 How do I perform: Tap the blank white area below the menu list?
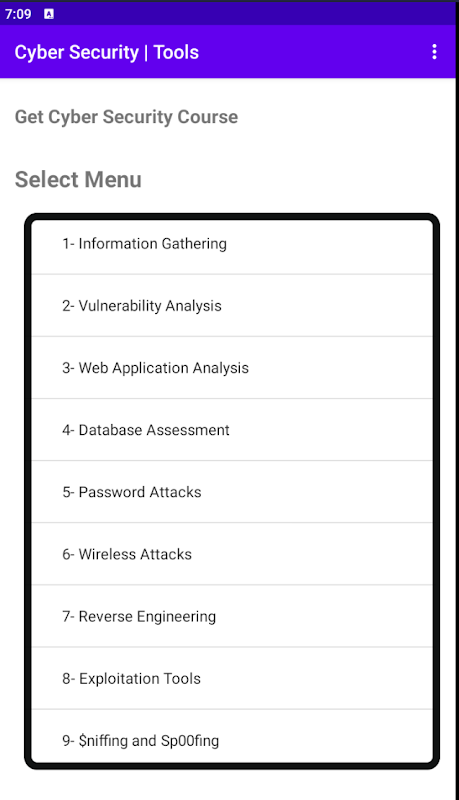pyautogui.click(x=230, y=785)
